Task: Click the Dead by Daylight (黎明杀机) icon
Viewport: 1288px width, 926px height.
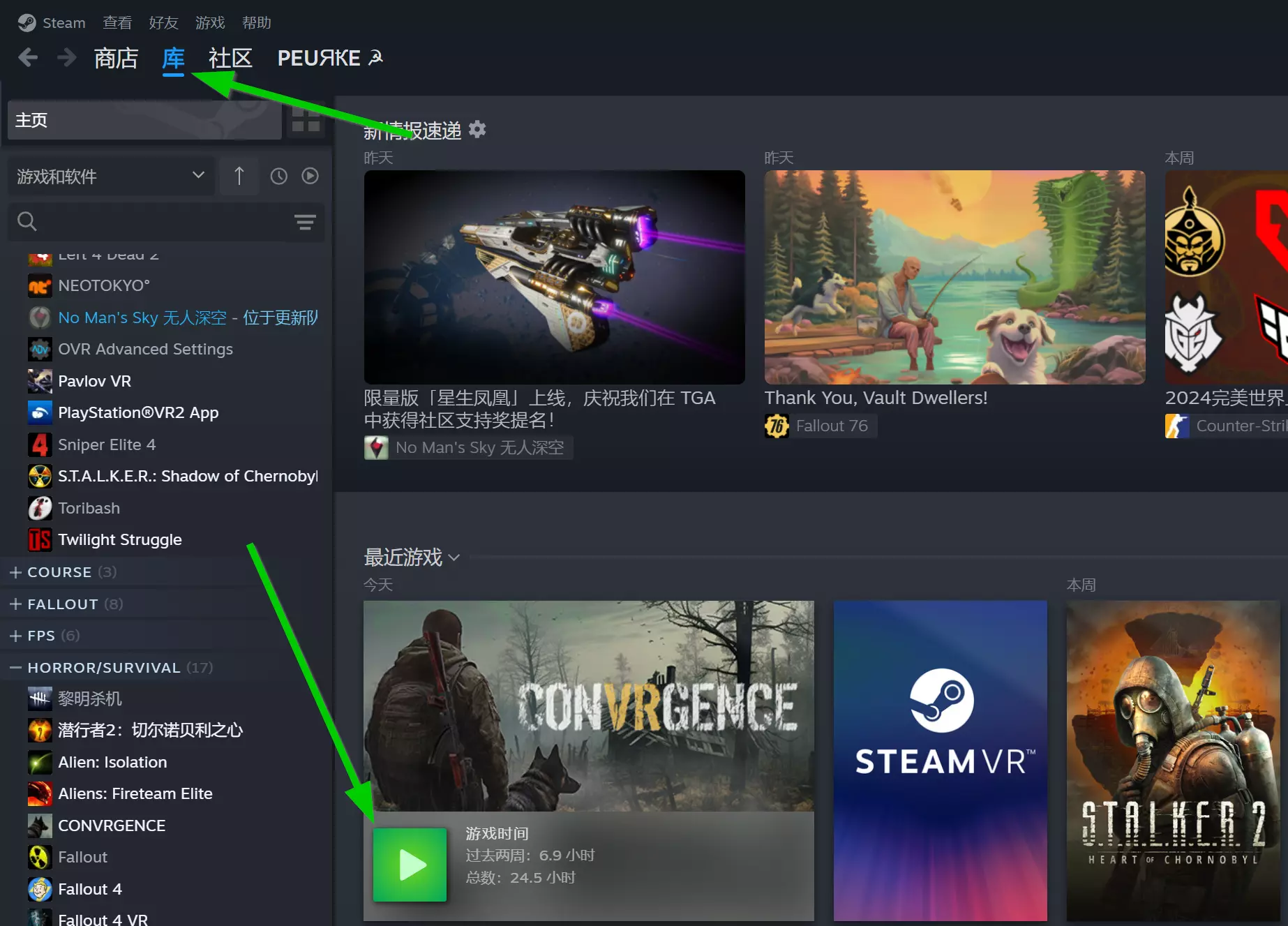Action: [40, 699]
